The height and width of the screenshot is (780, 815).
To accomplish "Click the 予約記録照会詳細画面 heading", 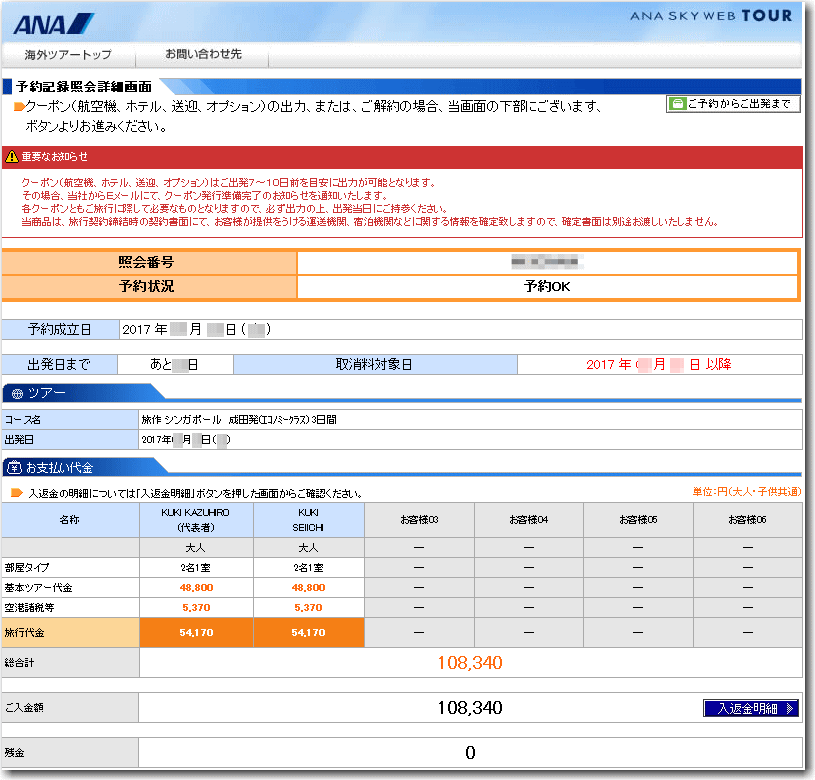I will [84, 86].
